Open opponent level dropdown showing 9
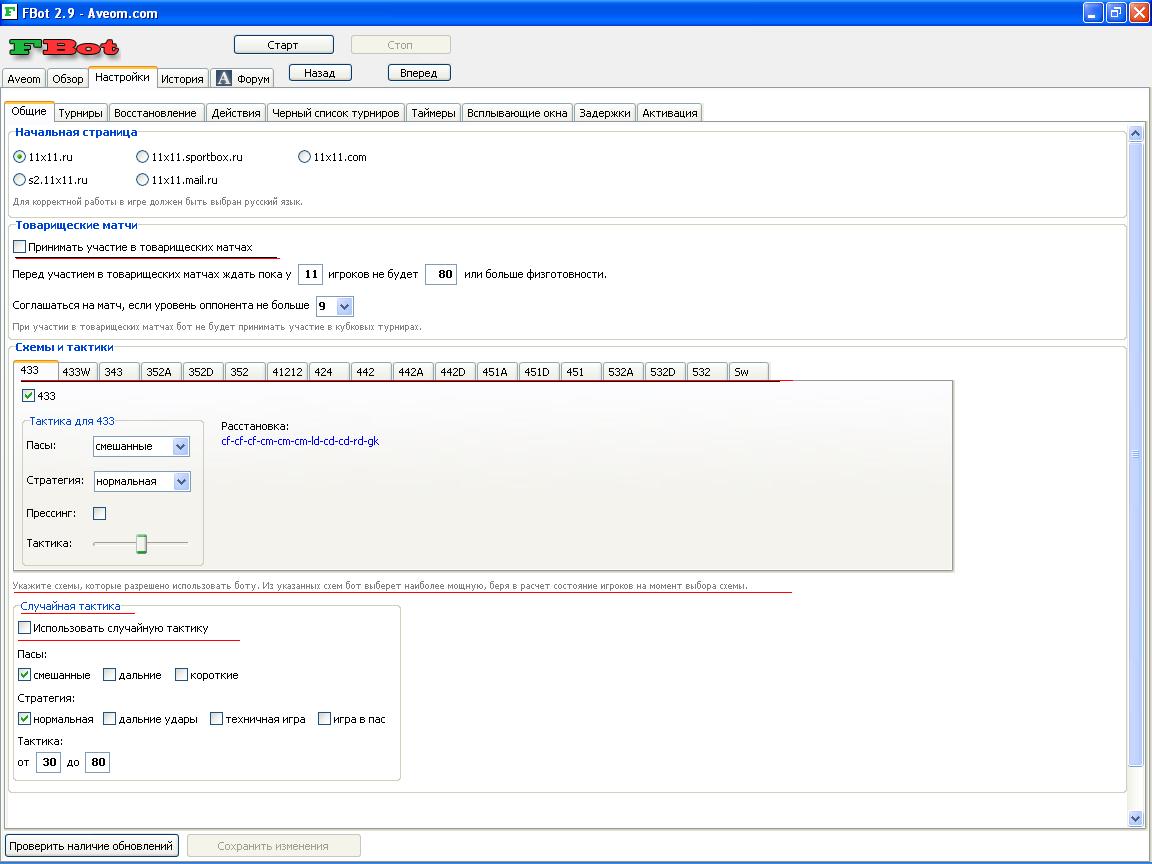 [x=345, y=307]
